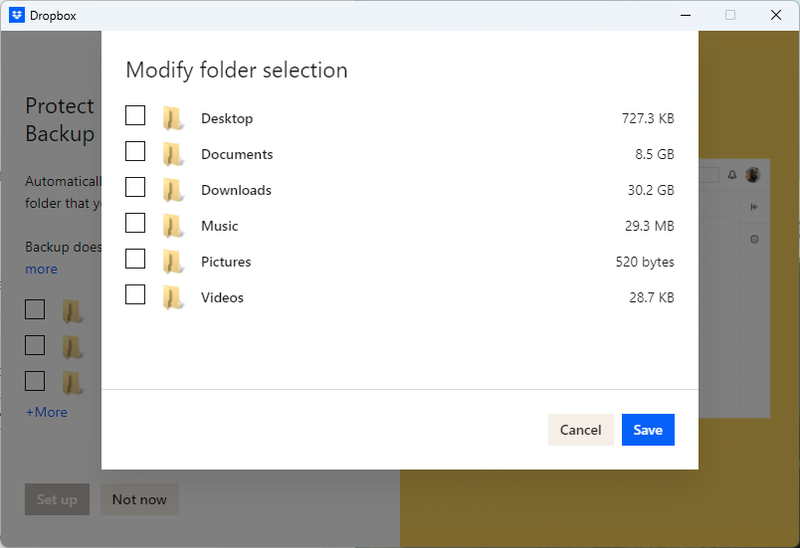Save the folder selection
The height and width of the screenshot is (548, 800).
pyautogui.click(x=648, y=430)
